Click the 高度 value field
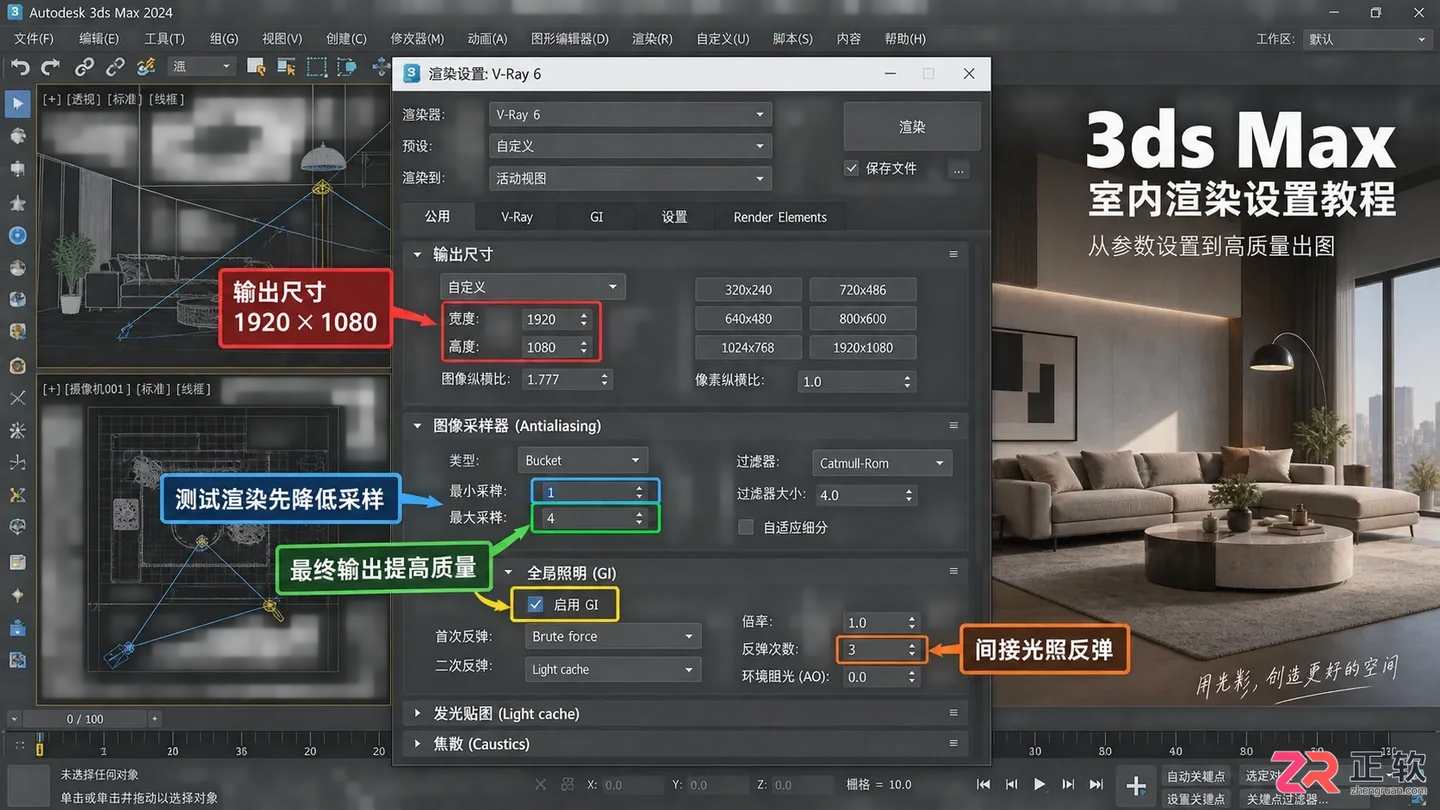This screenshot has height=810, width=1440. point(549,347)
